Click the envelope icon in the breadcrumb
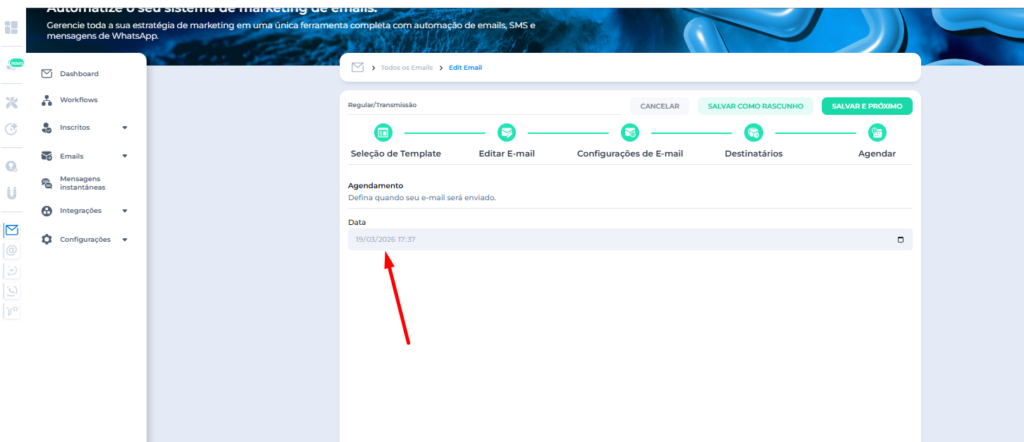Image resolution: width=1024 pixels, height=442 pixels. (358, 67)
